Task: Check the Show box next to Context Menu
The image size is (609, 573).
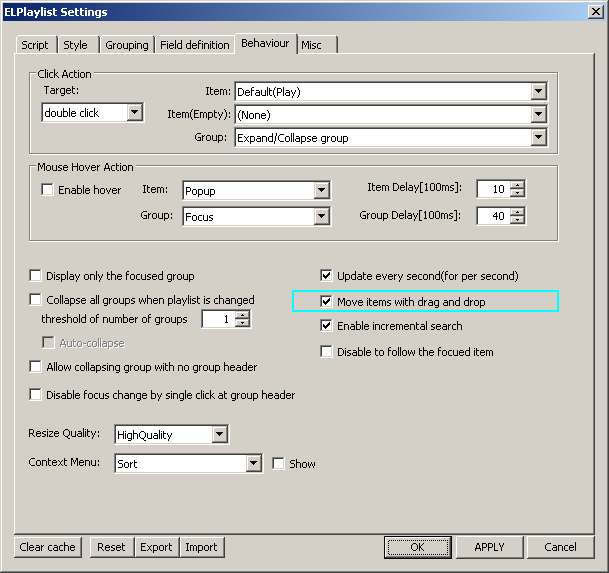Action: [279, 464]
